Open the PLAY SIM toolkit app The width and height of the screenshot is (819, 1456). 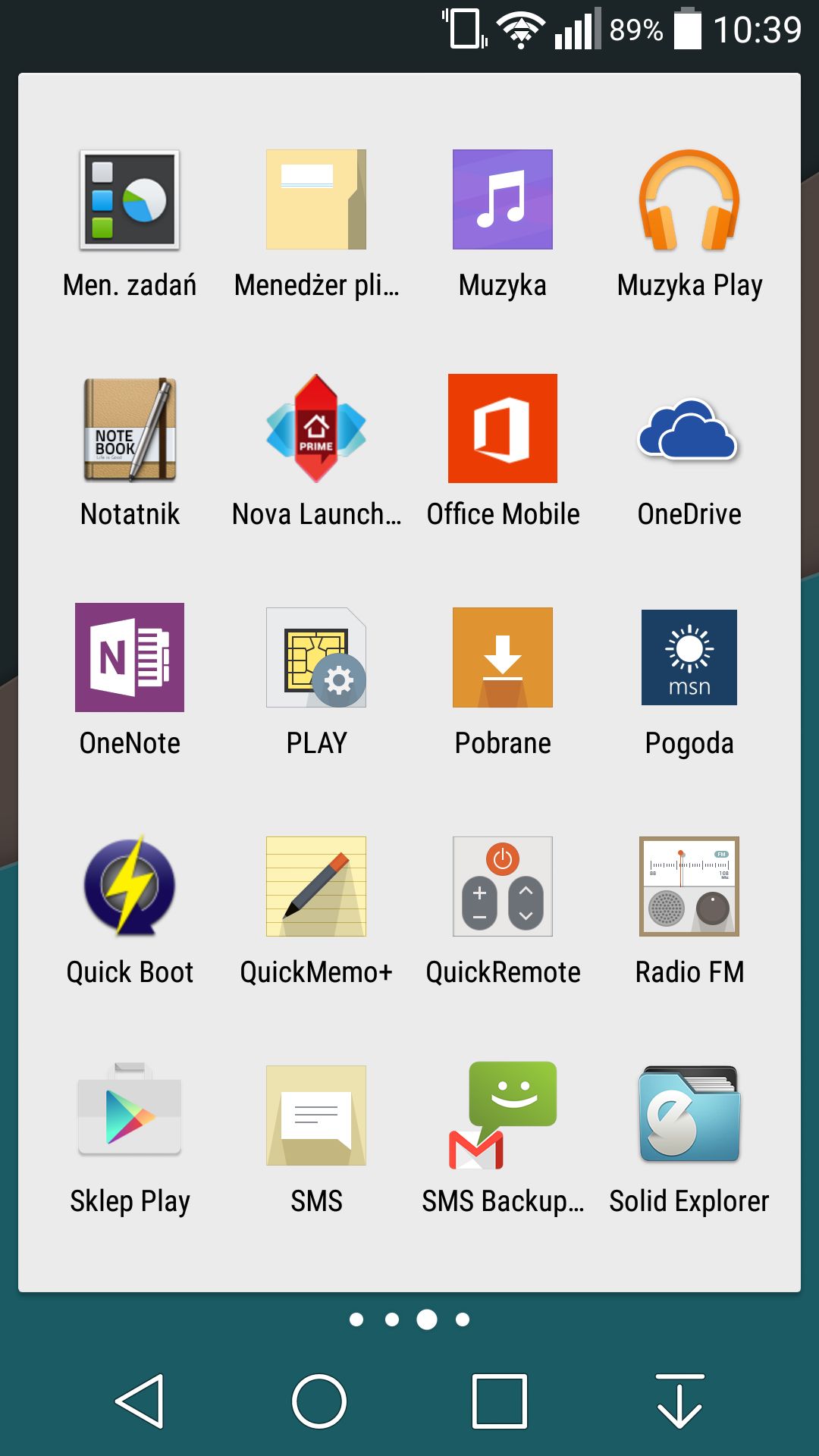click(316, 657)
